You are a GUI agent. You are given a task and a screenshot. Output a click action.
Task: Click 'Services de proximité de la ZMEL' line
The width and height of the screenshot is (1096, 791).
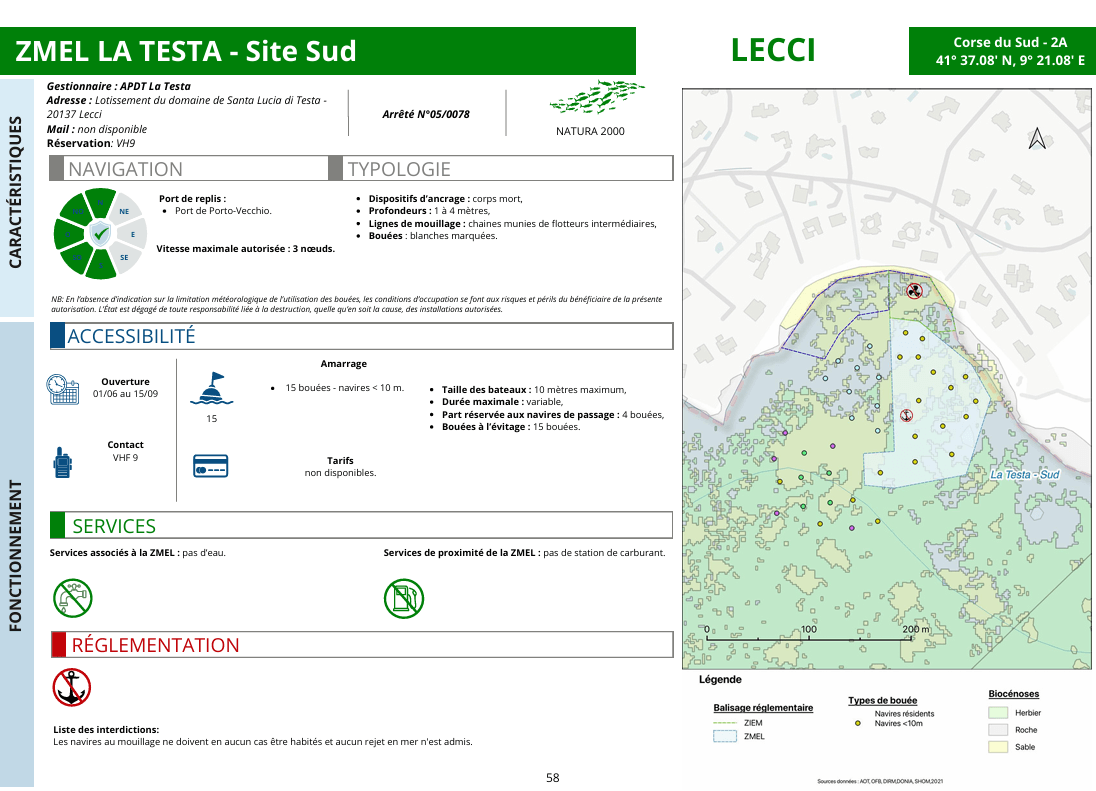524,553
